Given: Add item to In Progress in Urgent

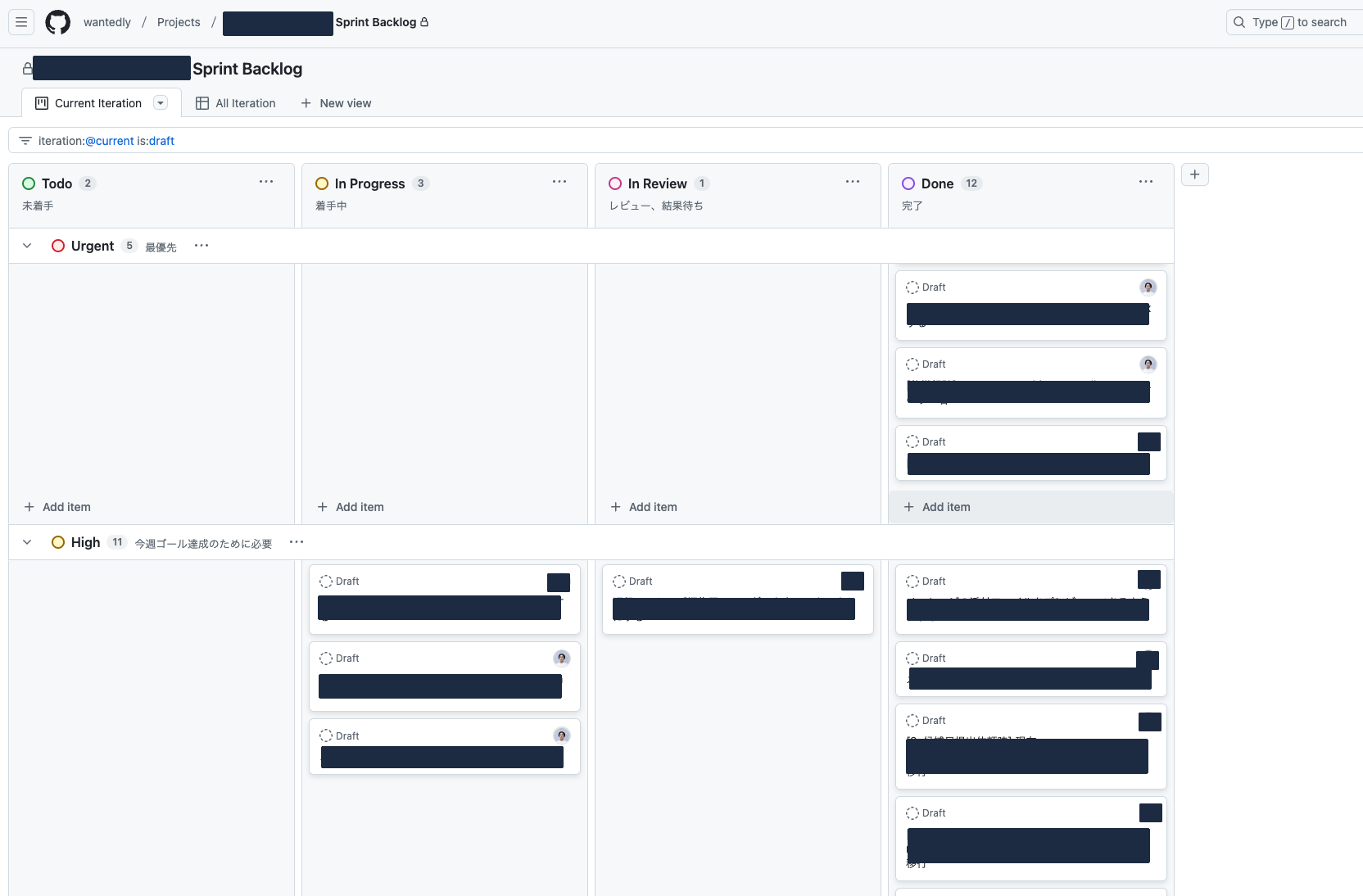Looking at the screenshot, I should [x=445, y=507].
